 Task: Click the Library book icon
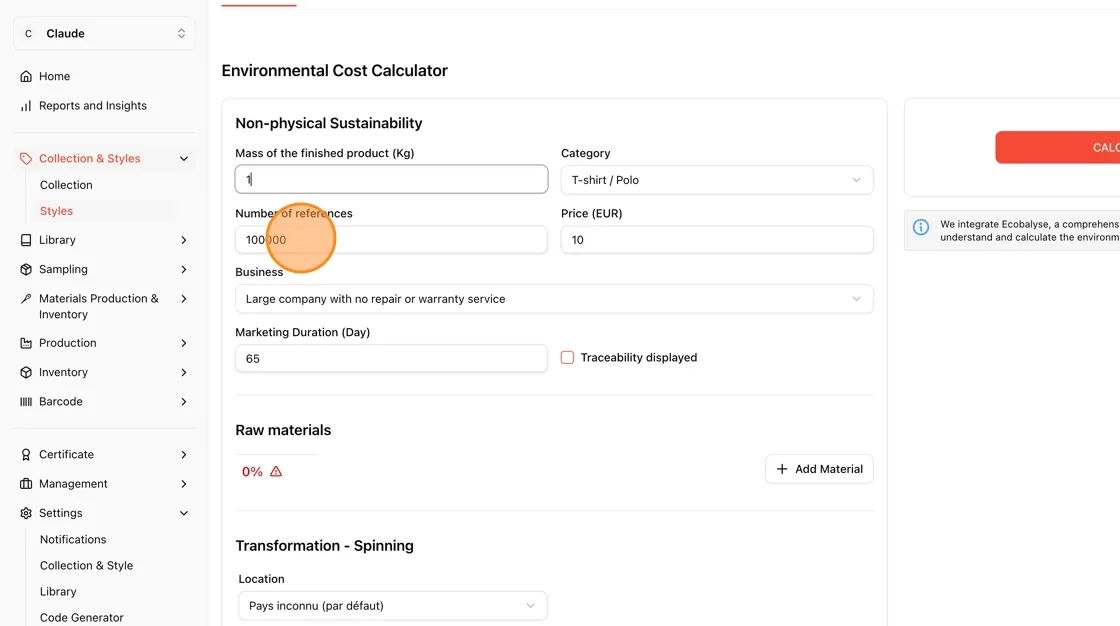pyautogui.click(x=26, y=240)
